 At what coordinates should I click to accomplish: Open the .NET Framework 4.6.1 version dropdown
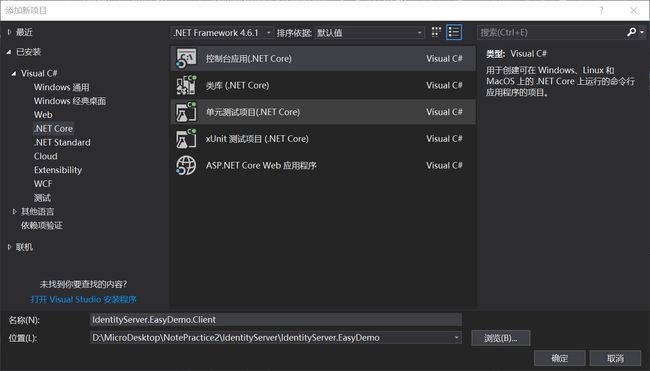222,33
